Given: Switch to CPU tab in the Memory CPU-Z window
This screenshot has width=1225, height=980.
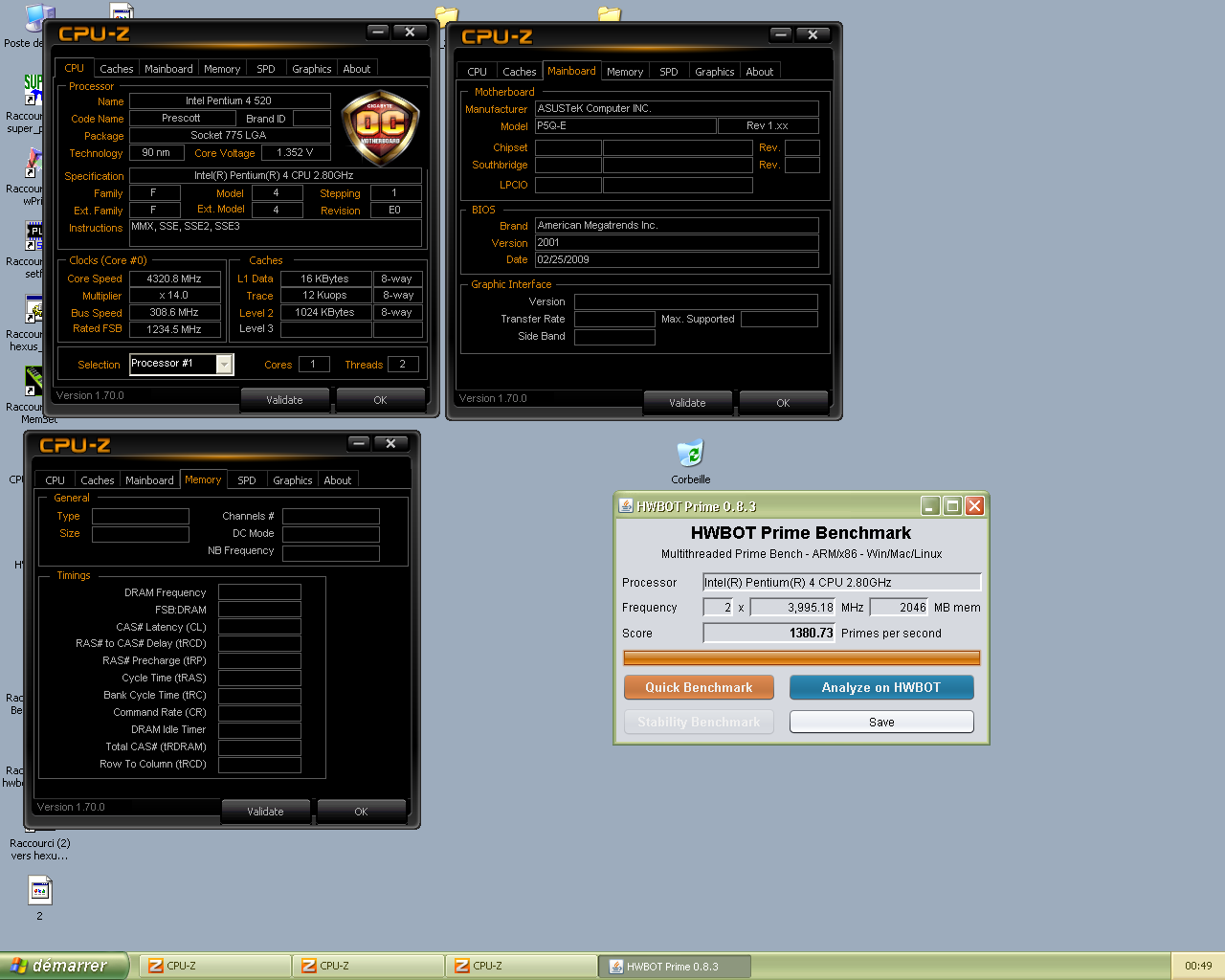Looking at the screenshot, I should (x=56, y=480).
